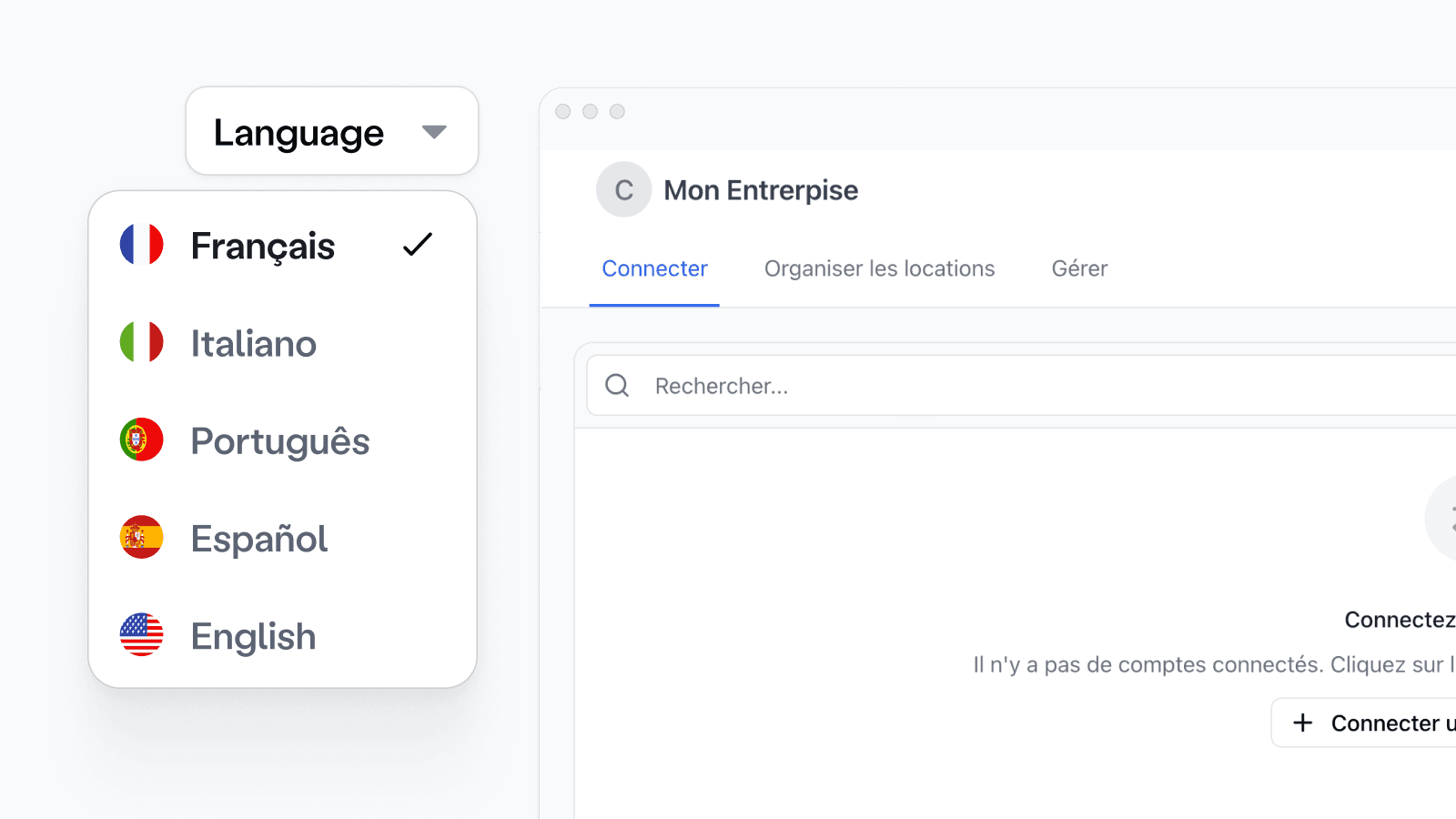Click the checkmark next to Français

point(418,245)
